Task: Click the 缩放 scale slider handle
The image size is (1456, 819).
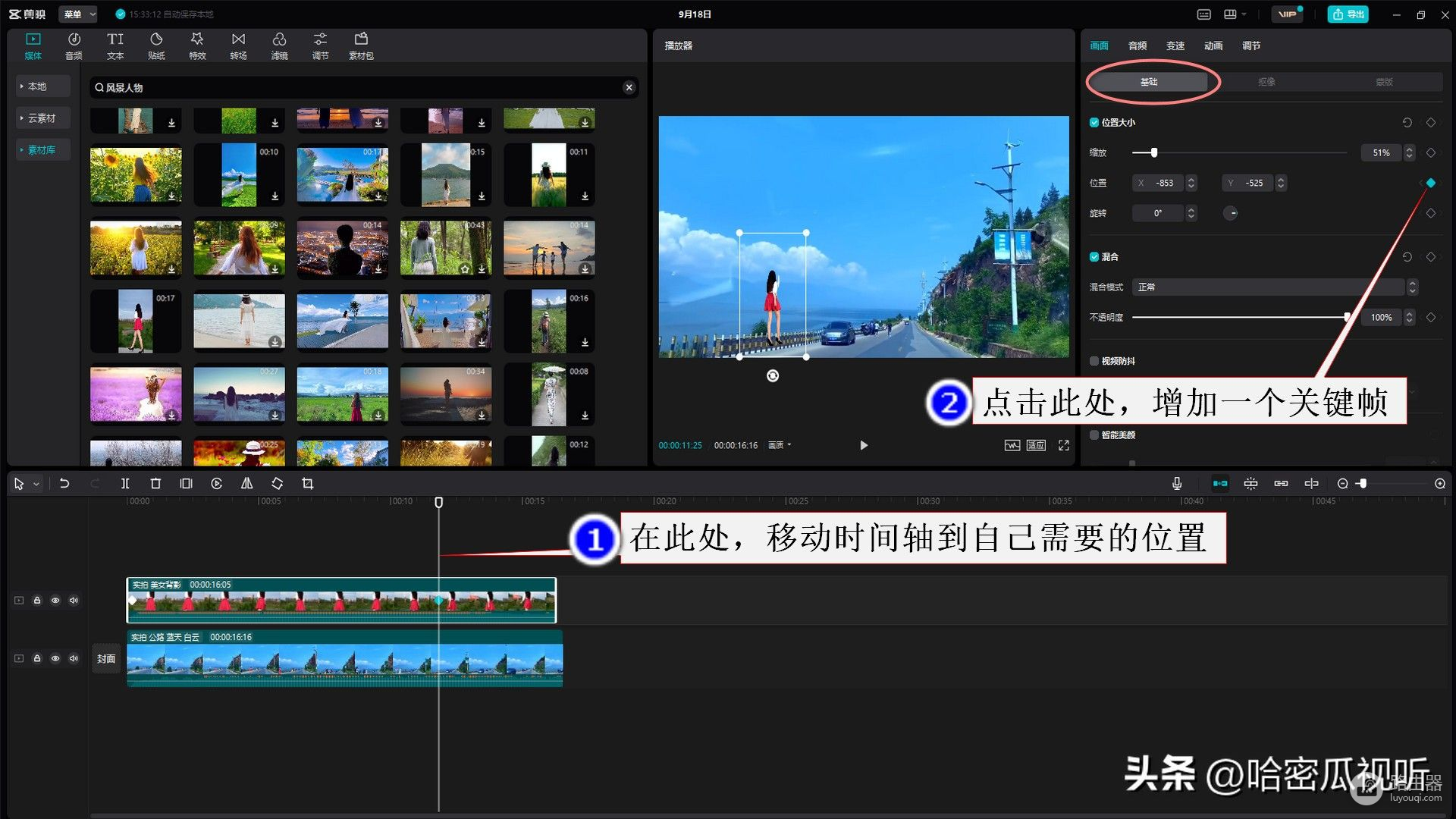Action: point(1153,152)
